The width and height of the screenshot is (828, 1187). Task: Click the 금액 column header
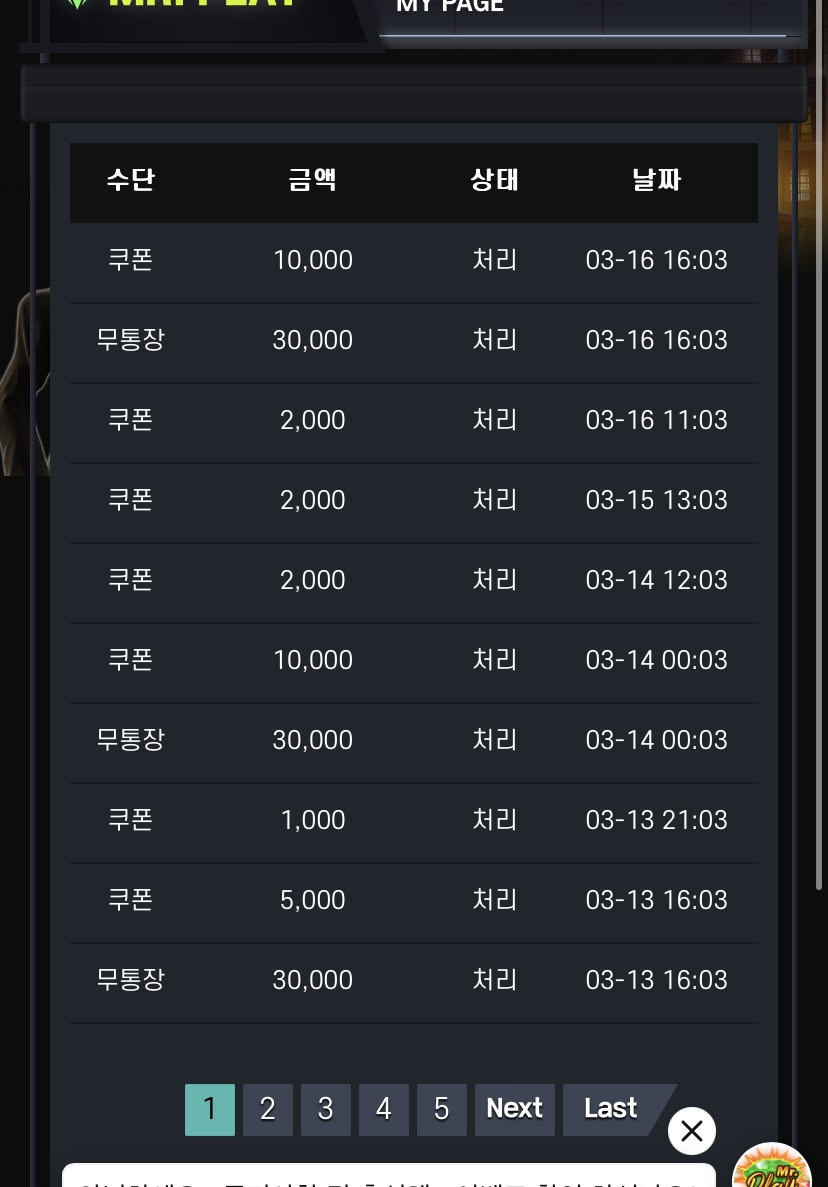[x=313, y=180]
